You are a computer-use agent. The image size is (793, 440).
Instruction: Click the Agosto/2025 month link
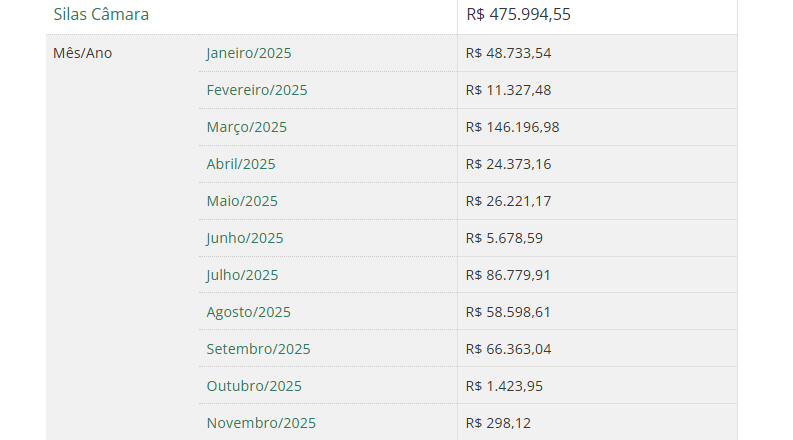click(249, 312)
